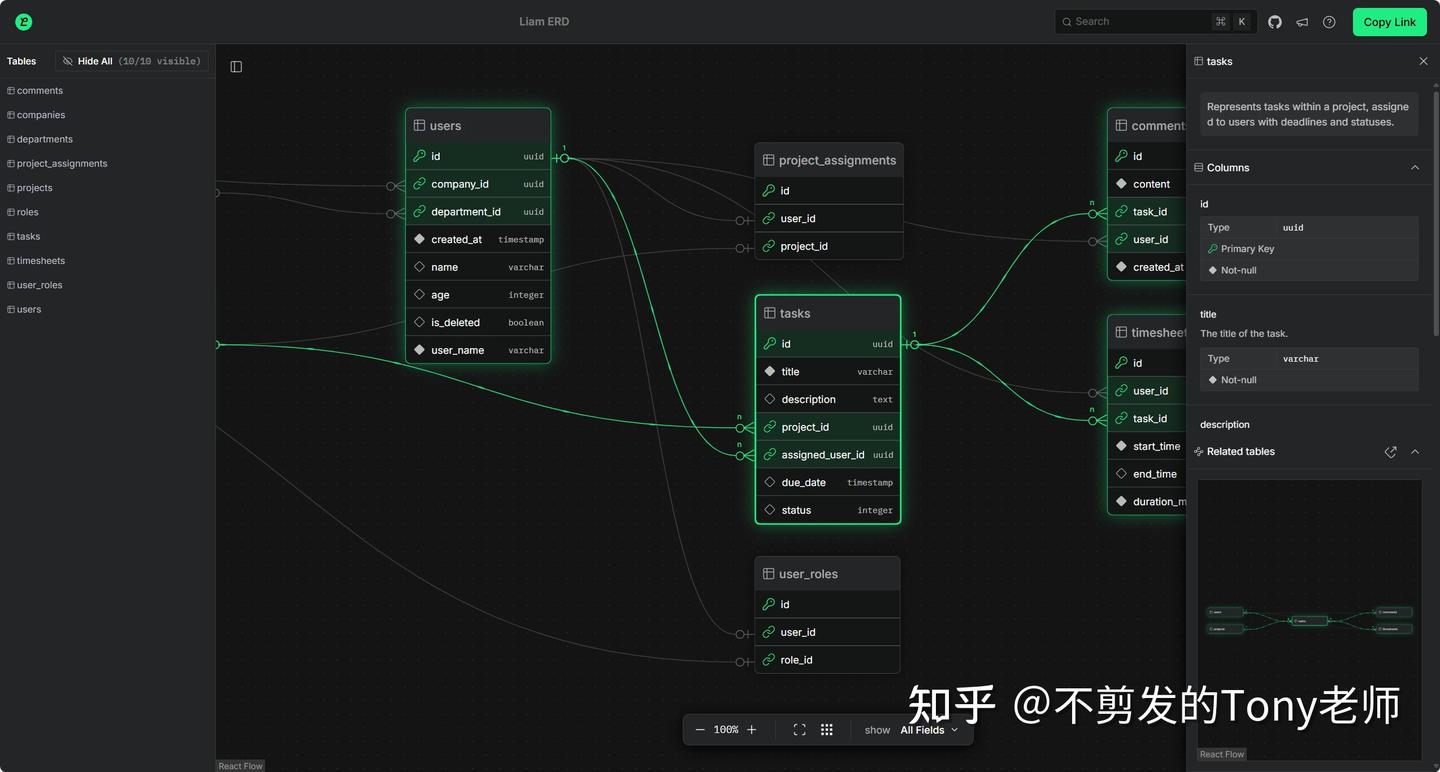Click the tidy-up grid icon in the toolbar
This screenshot has height=772, width=1440.
click(x=827, y=729)
